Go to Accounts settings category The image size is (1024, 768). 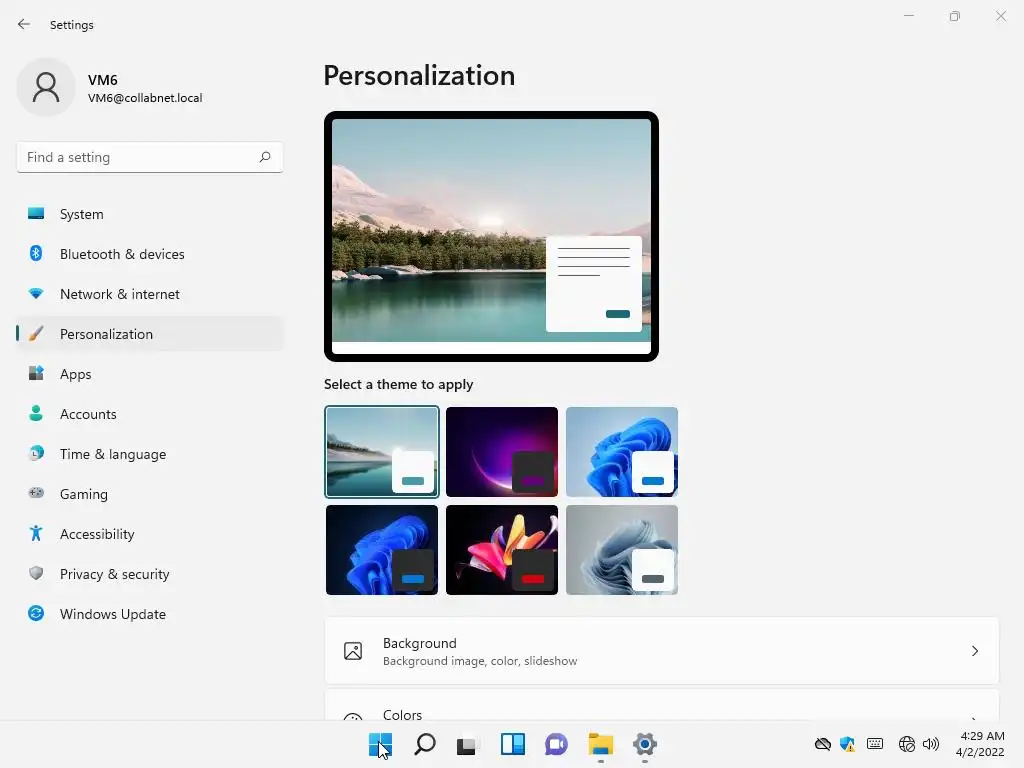(150, 414)
